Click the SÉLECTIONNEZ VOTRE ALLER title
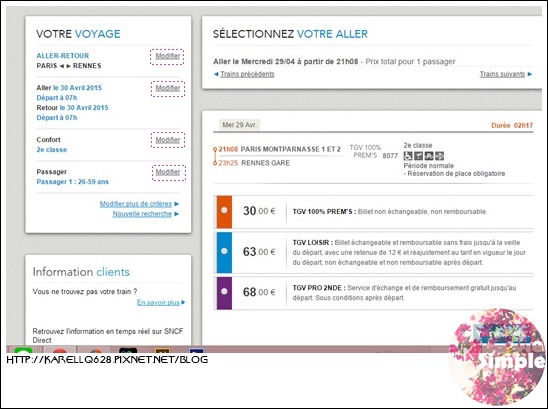The width and height of the screenshot is (548, 409). point(290,34)
